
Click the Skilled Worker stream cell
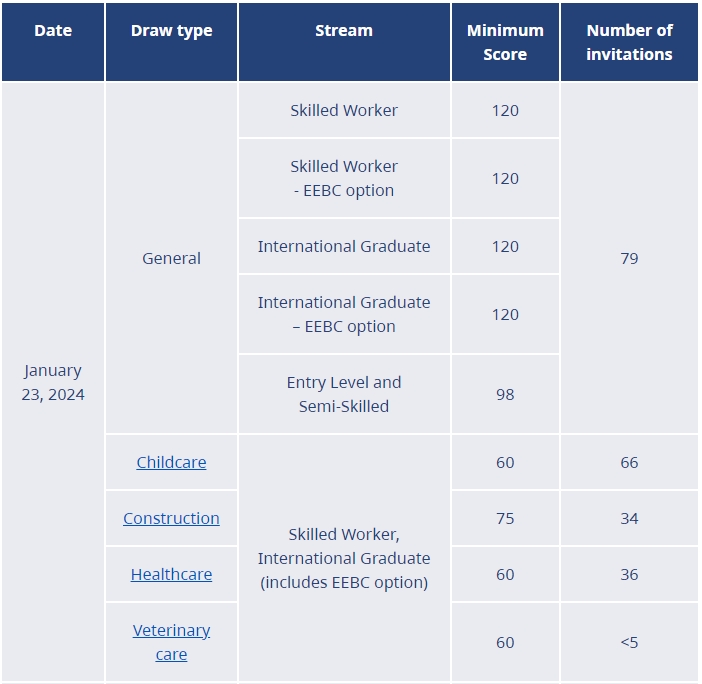[344, 110]
